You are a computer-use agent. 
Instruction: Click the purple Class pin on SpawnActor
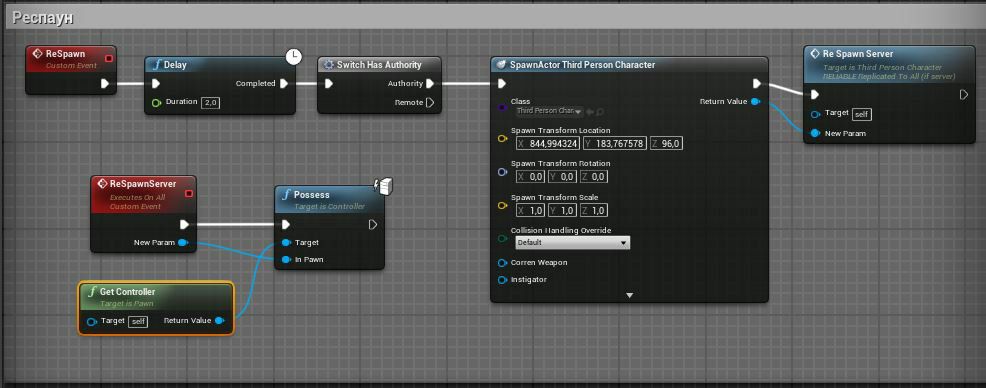[x=502, y=108]
